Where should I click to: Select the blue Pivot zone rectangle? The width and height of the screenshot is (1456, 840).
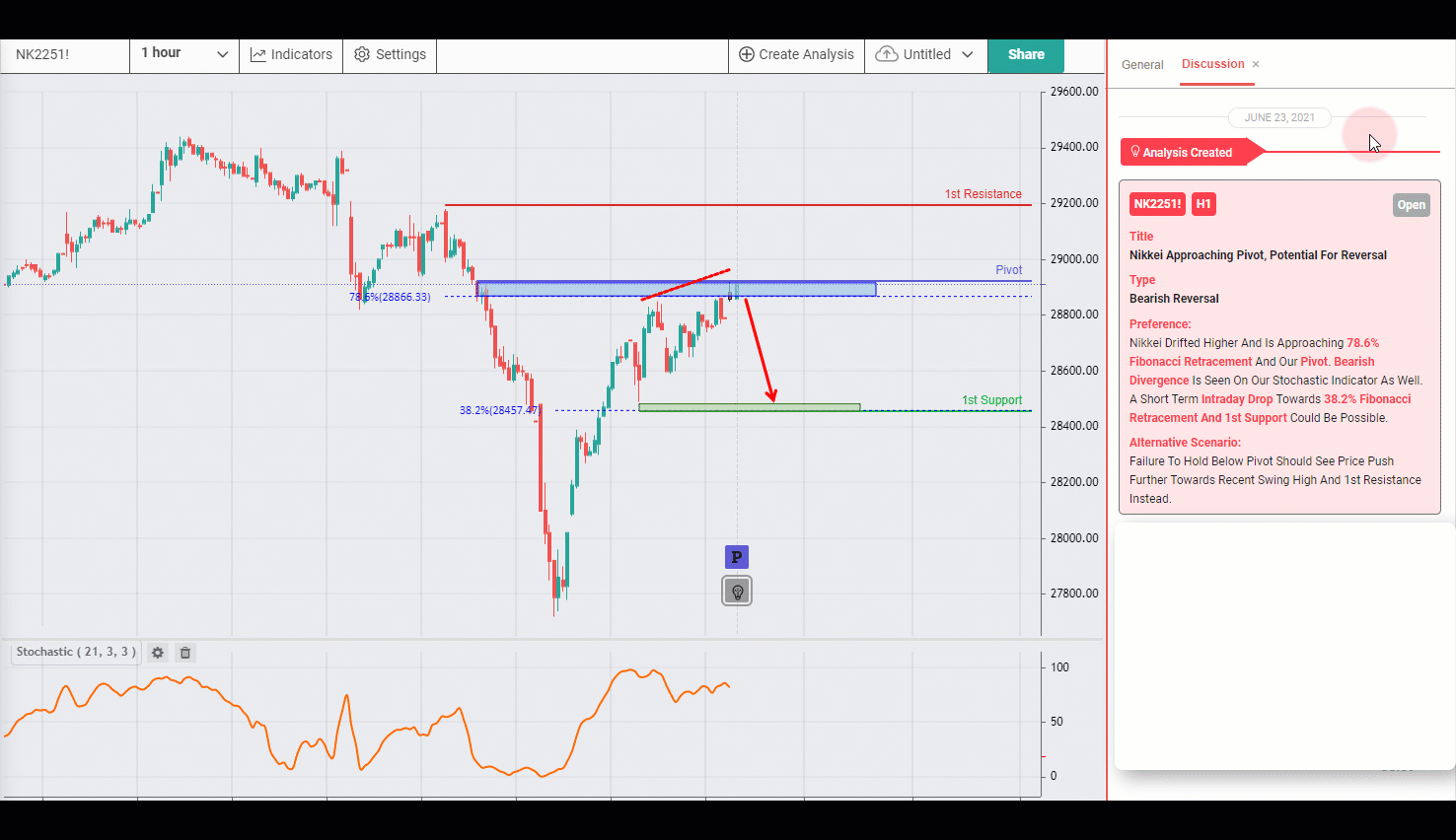pyautogui.click(x=676, y=289)
